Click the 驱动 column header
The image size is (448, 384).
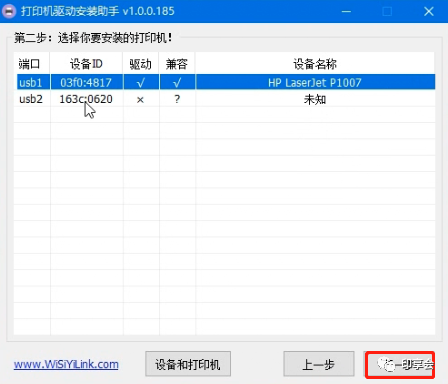(x=141, y=63)
